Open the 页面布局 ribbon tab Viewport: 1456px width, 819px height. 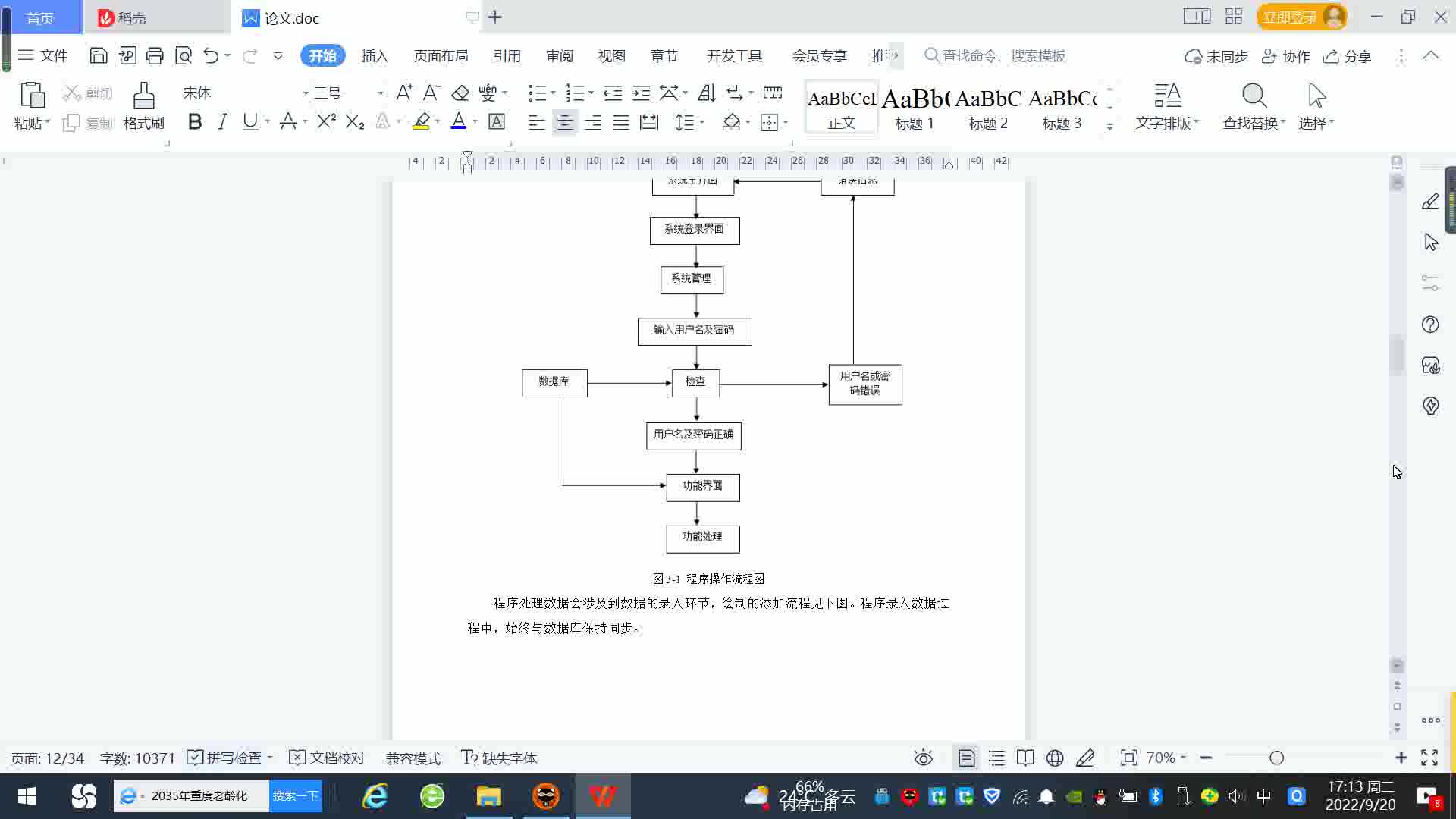[441, 55]
